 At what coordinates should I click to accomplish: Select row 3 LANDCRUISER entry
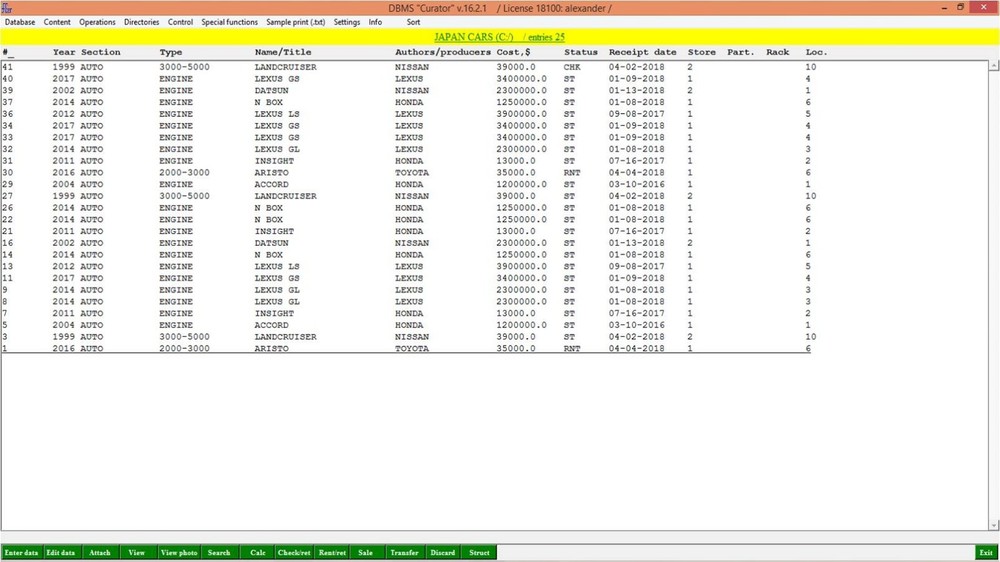pos(408,337)
